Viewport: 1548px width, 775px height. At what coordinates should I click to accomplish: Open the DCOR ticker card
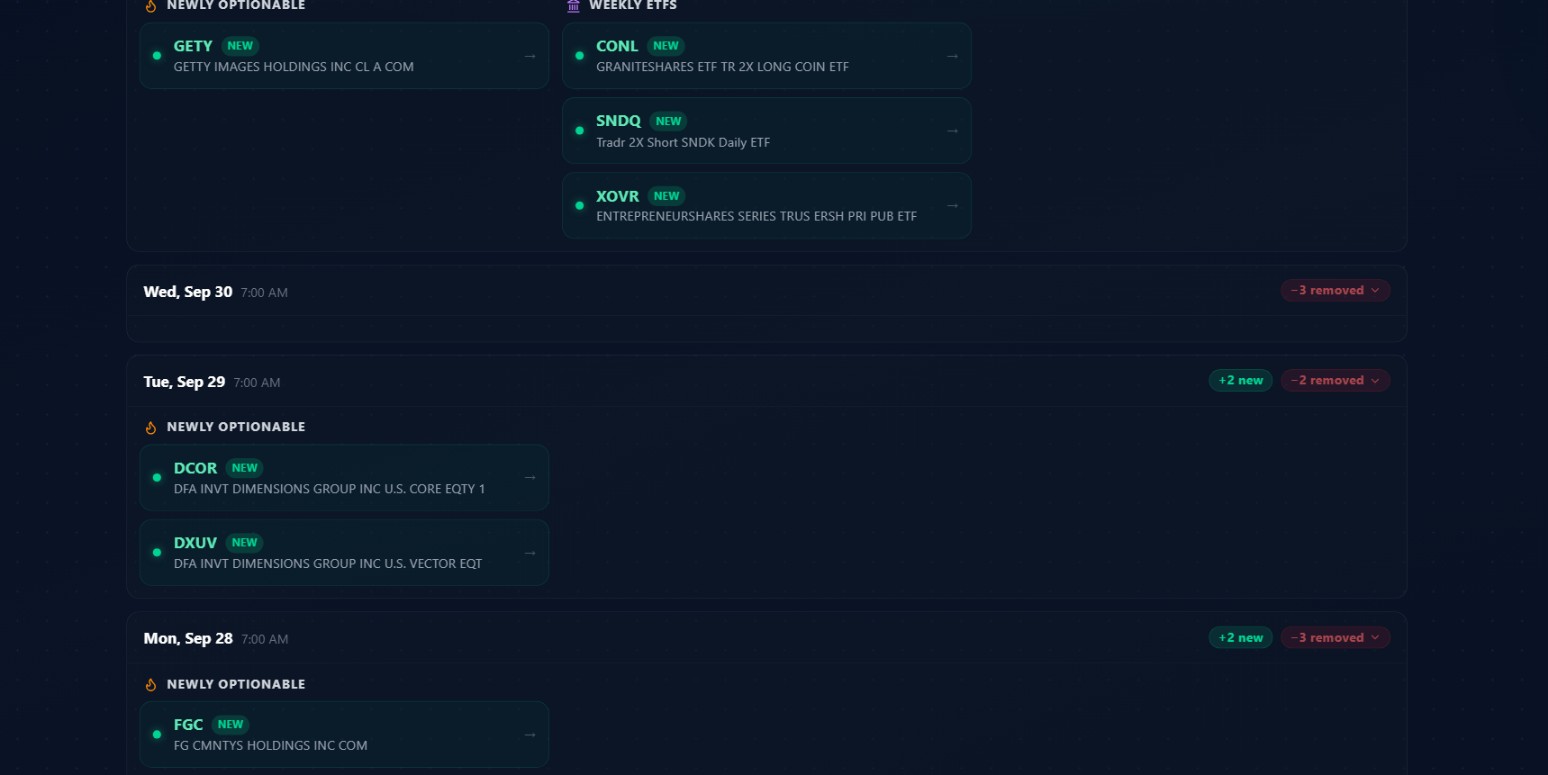(344, 477)
